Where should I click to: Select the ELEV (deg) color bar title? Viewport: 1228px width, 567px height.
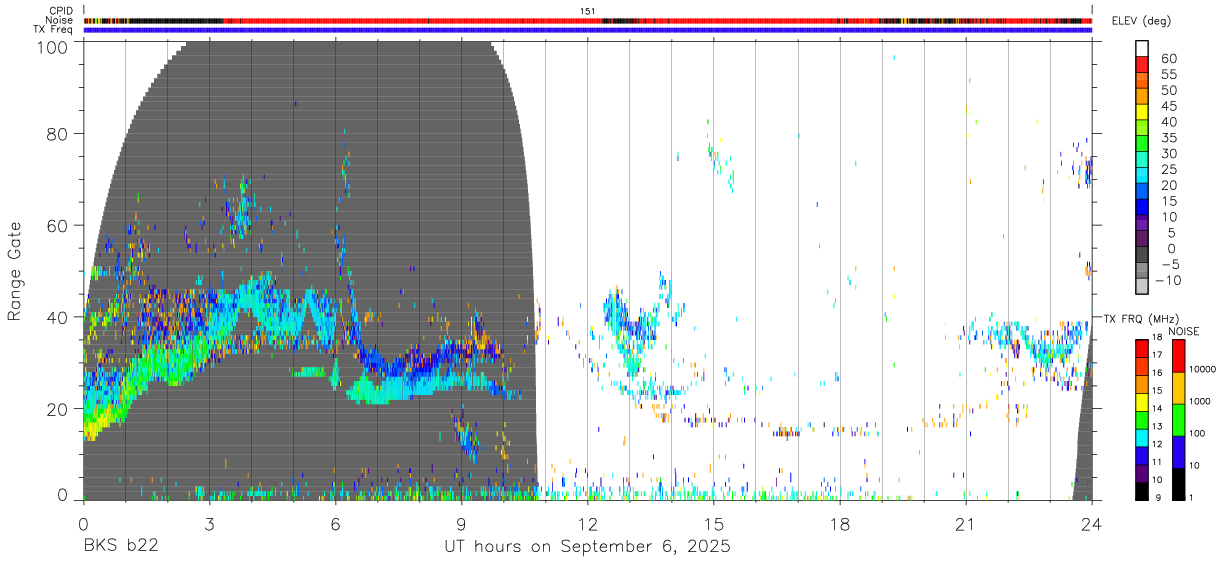(1142, 21)
